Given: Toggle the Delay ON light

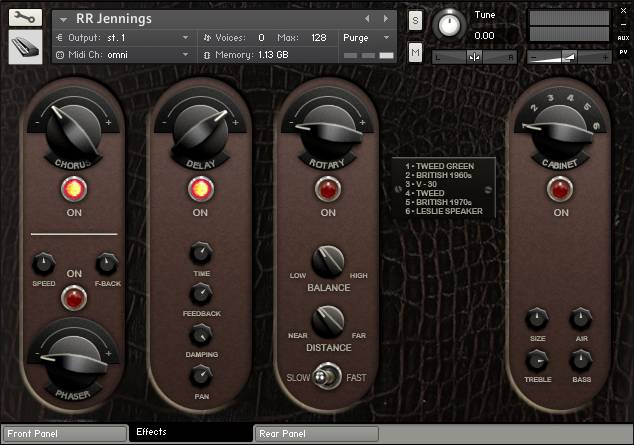Looking at the screenshot, I should [201, 189].
